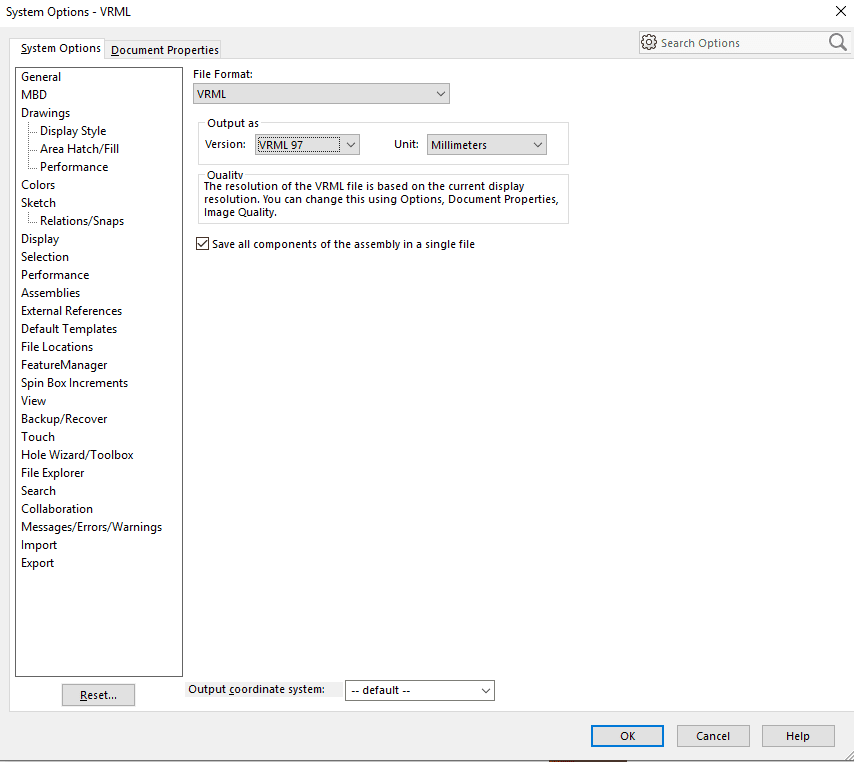854x762 pixels.
Task: Click the Reset... button
Action: point(98,695)
